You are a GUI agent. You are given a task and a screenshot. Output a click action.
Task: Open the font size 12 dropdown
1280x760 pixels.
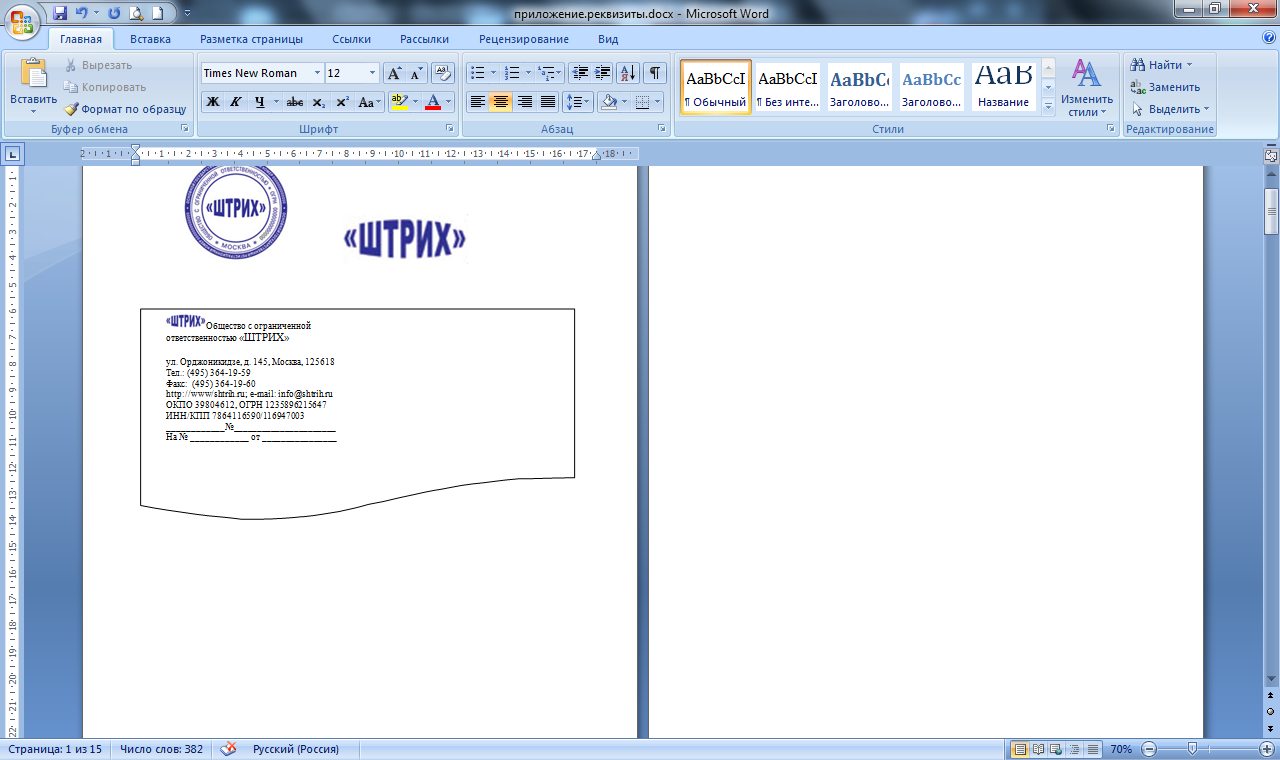click(x=373, y=73)
